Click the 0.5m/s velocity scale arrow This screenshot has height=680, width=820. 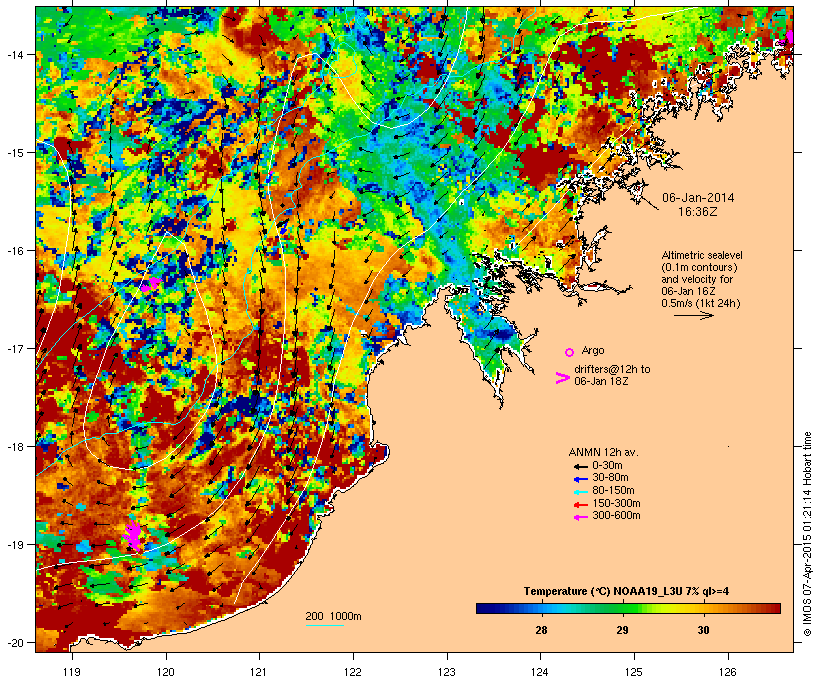click(x=693, y=315)
